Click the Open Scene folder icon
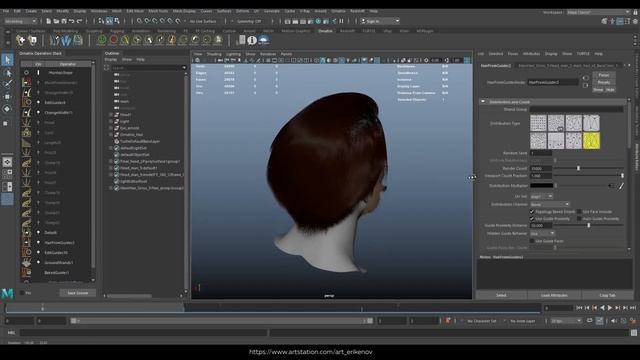Image resolution: width=640 pixels, height=360 pixels. tap(56, 21)
